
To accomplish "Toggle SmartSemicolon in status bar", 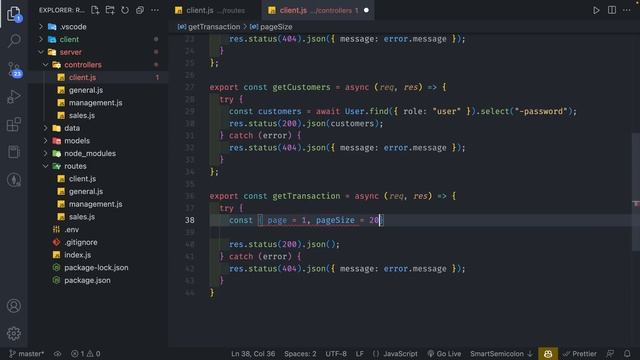I will [501, 354].
